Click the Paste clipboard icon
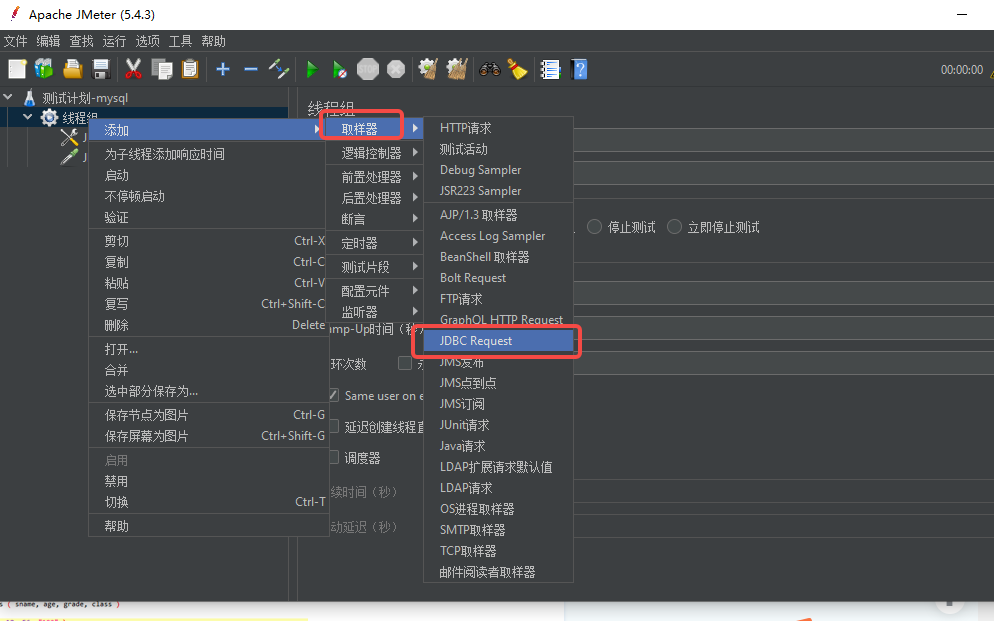The image size is (994, 621). (190, 69)
